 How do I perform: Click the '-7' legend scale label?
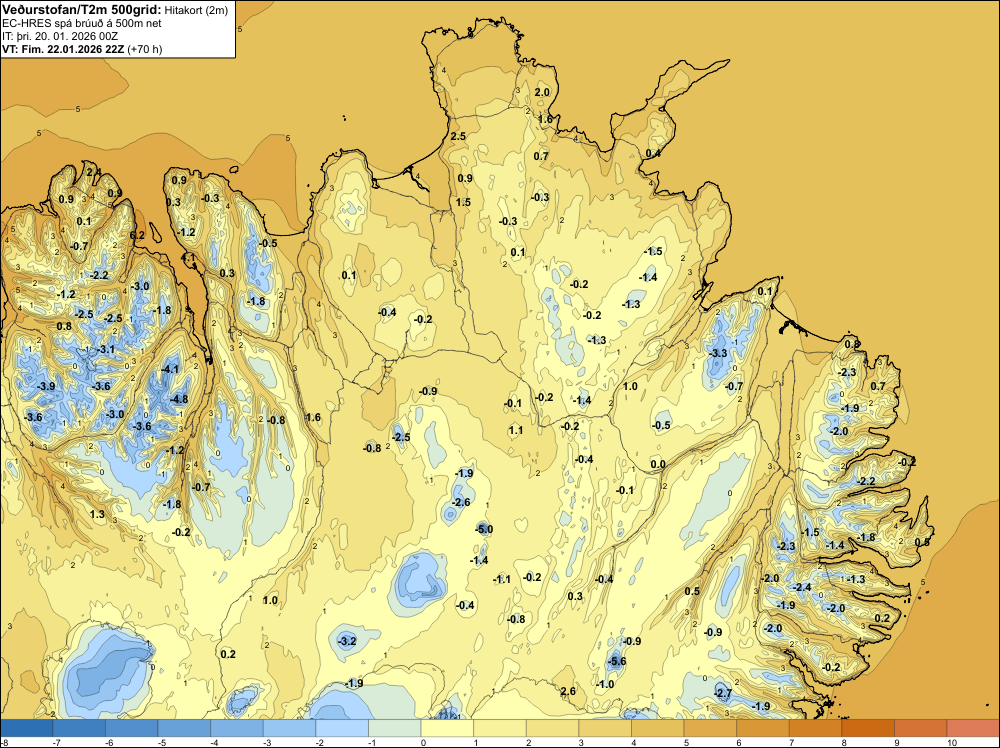tap(56, 742)
